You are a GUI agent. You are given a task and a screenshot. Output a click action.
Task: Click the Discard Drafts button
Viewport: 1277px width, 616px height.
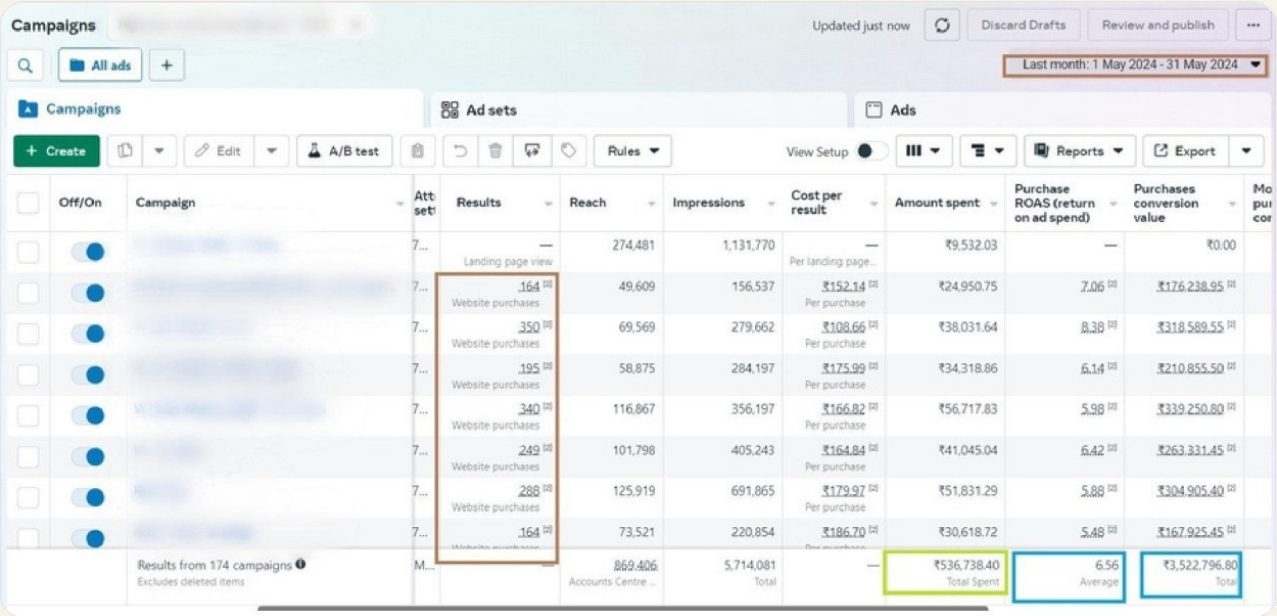pyautogui.click(x=1023, y=25)
